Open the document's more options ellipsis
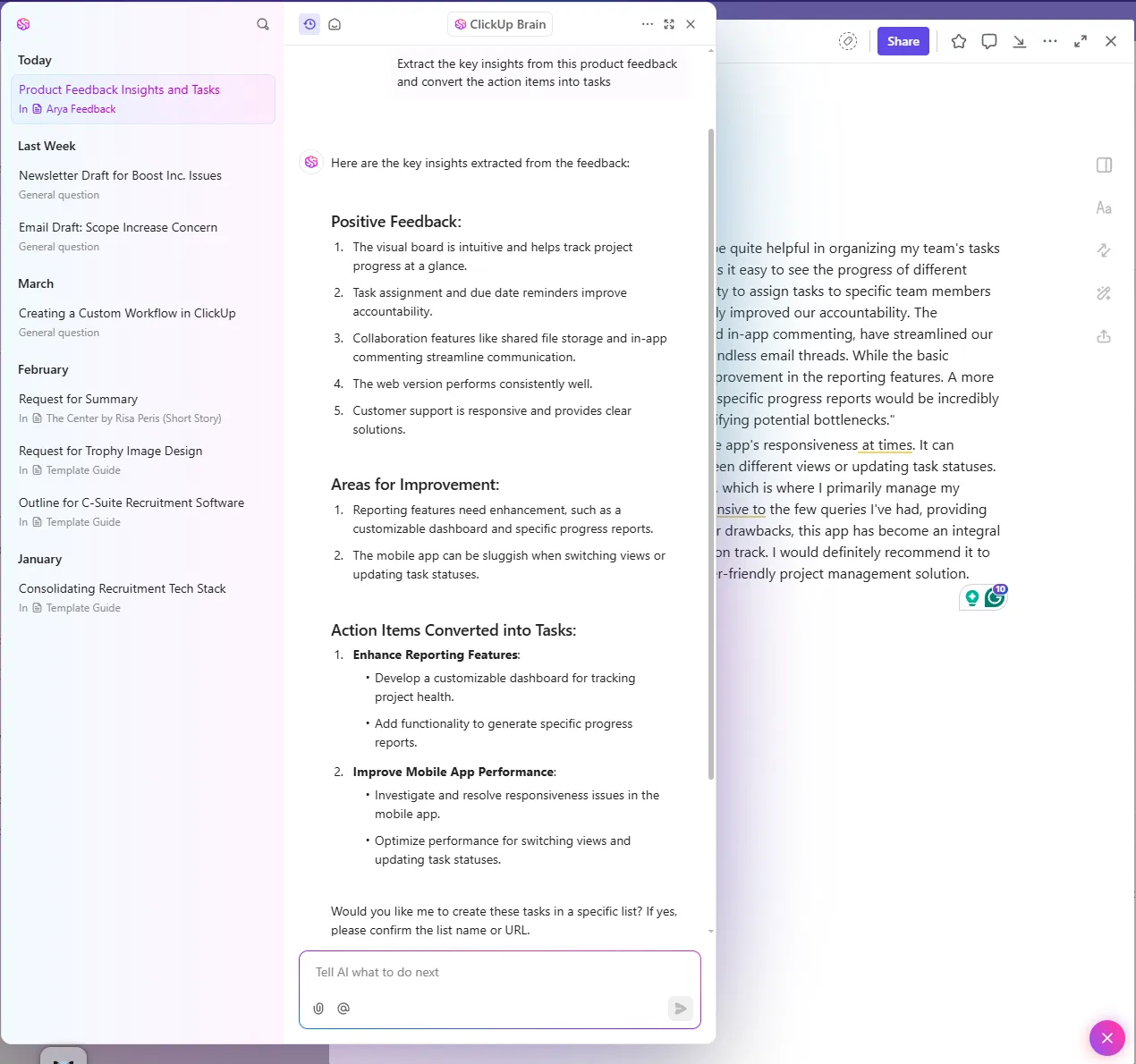This screenshot has width=1136, height=1064. (1050, 41)
